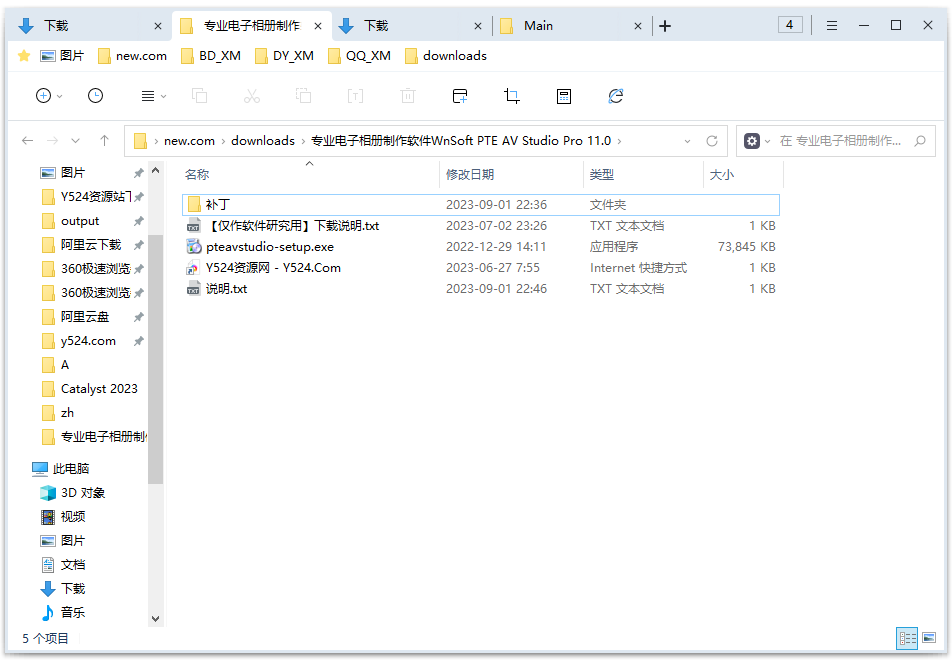Open the hamburger menu in title bar
Image resolution: width=952 pixels, height=660 pixels.
(x=832, y=26)
